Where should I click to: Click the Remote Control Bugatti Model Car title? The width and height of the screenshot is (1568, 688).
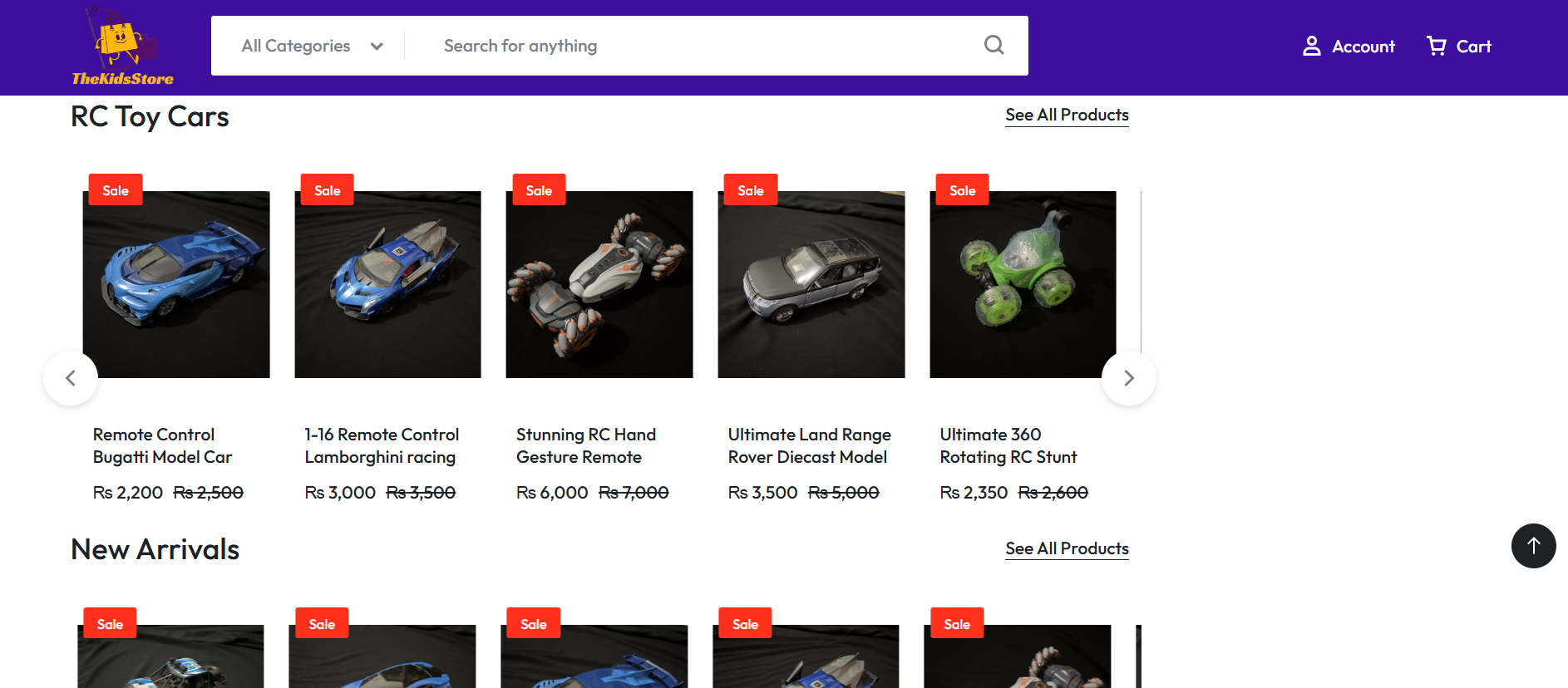click(x=162, y=445)
